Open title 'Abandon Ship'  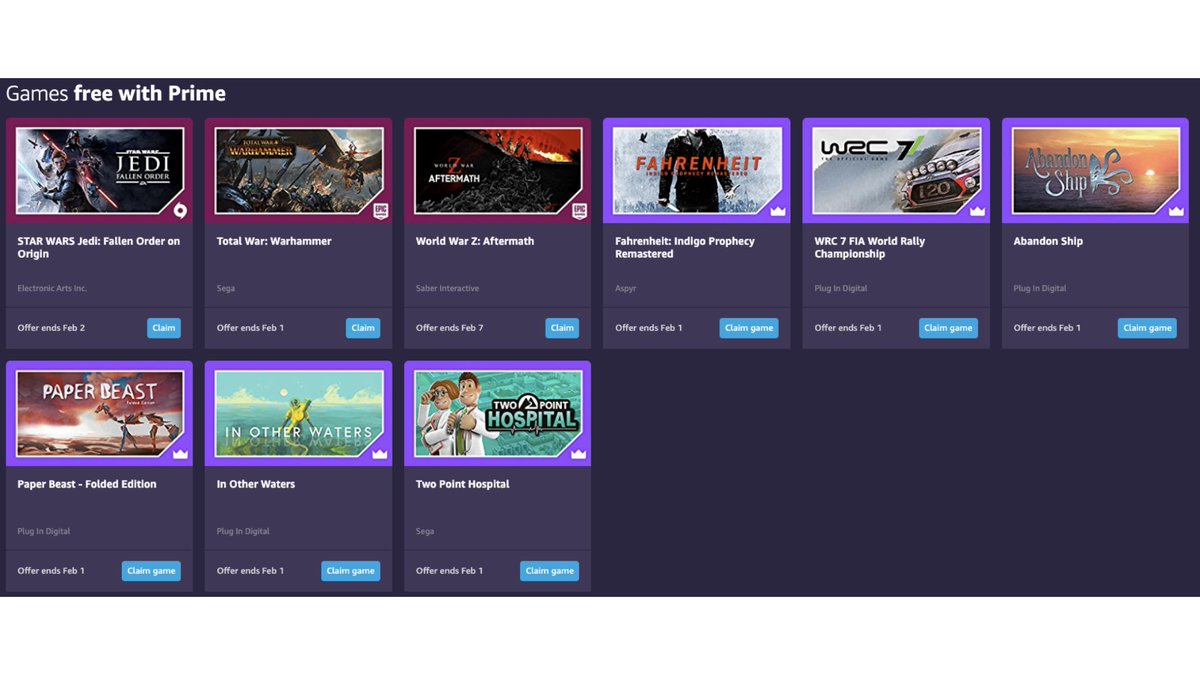pyautogui.click(x=1048, y=241)
